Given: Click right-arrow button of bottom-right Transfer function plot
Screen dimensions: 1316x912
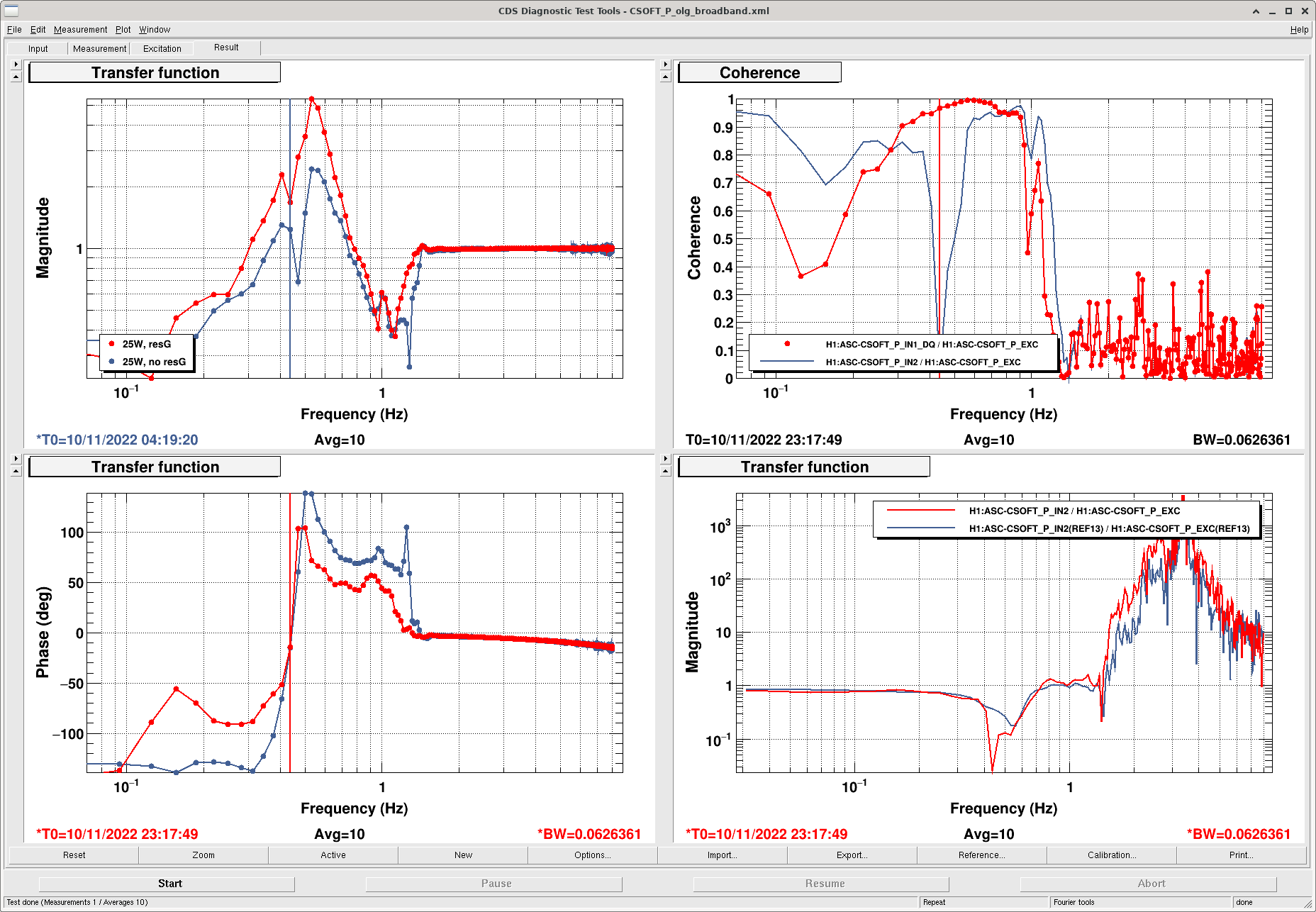Looking at the screenshot, I should point(665,458).
